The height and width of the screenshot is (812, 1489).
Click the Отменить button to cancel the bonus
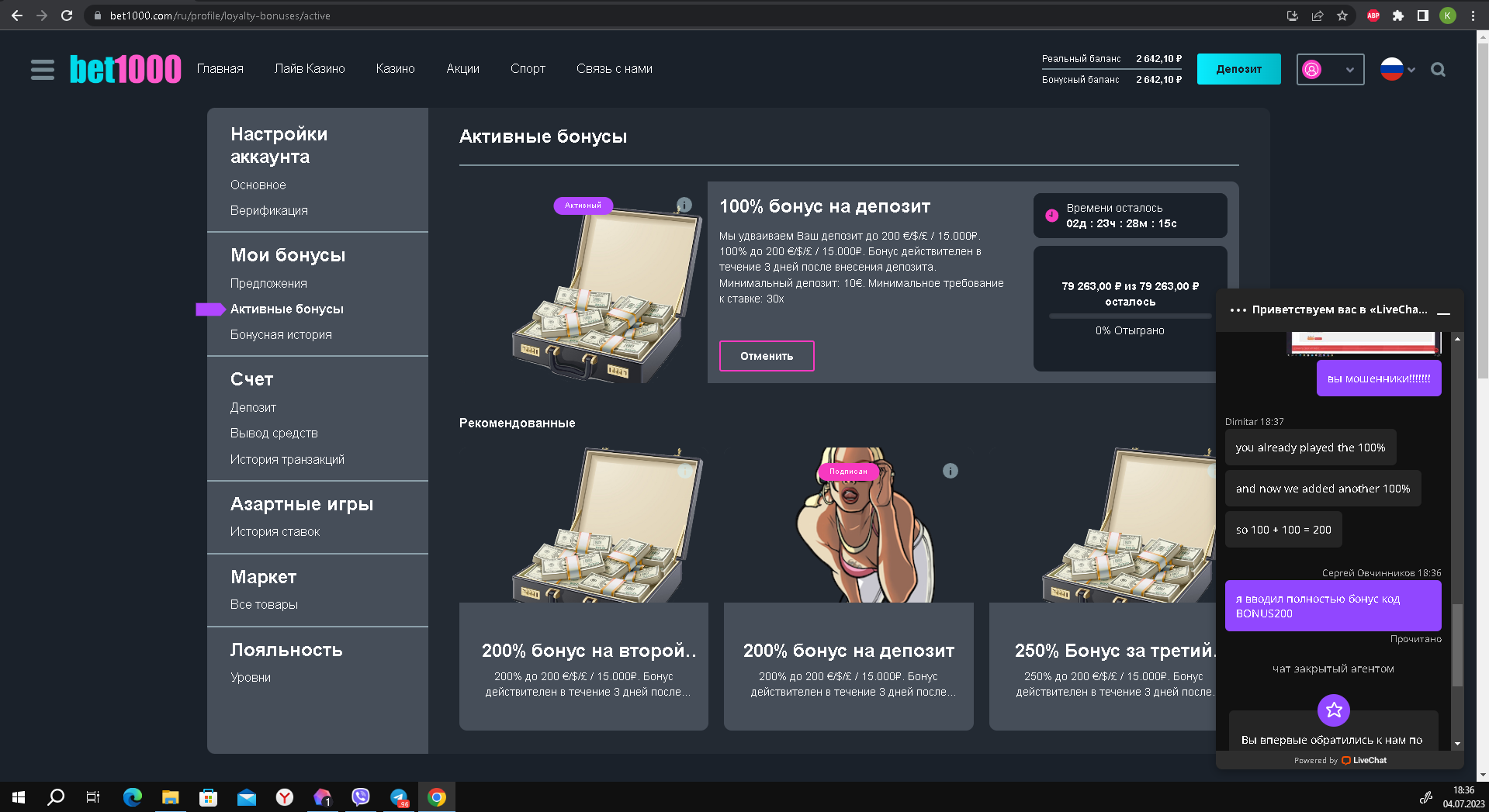point(767,356)
